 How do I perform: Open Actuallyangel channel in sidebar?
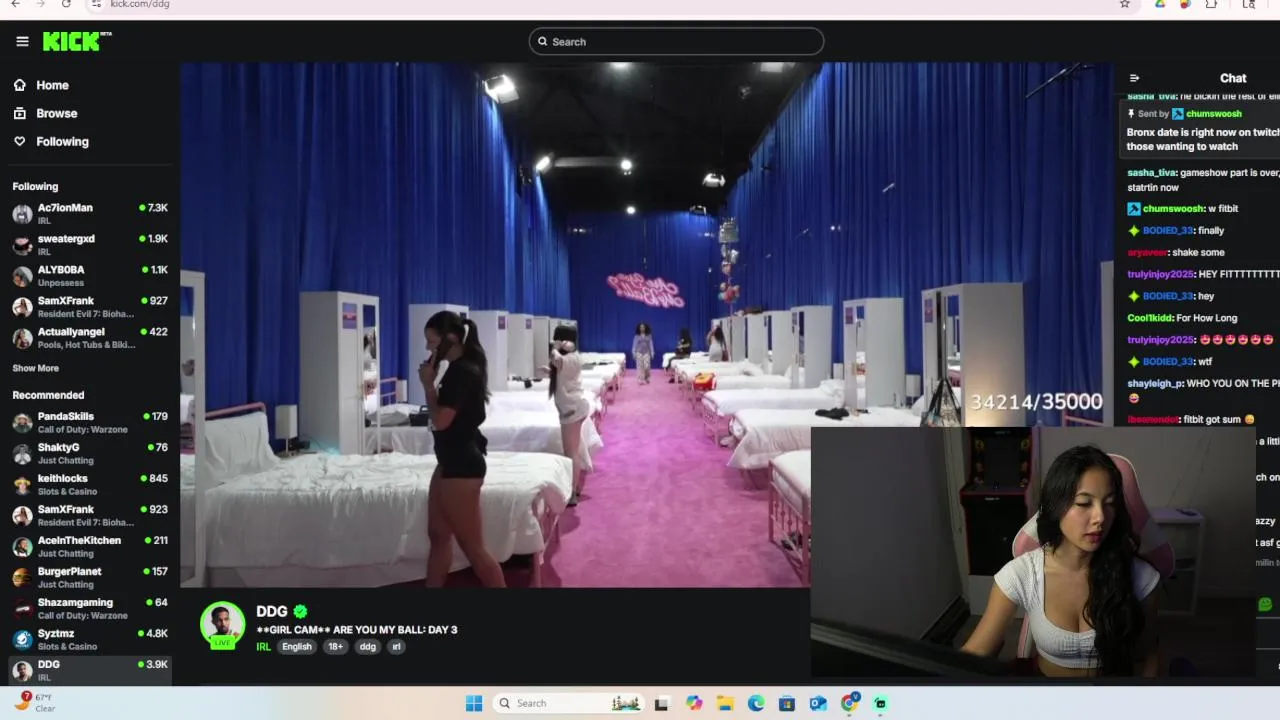(x=89, y=338)
